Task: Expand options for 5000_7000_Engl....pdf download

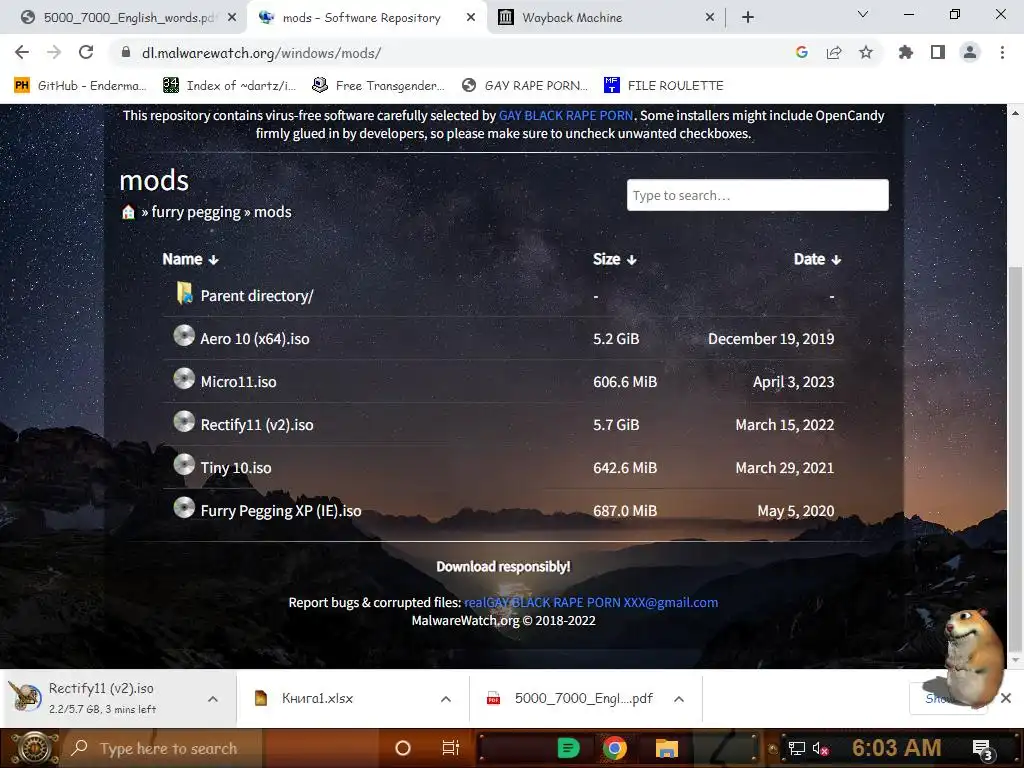Action: [679, 699]
